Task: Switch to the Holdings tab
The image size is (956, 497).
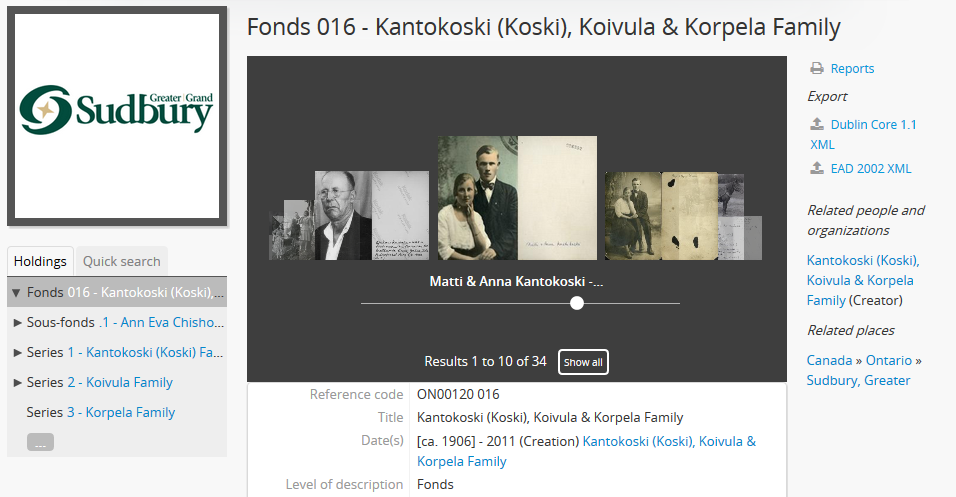Action: (40, 262)
